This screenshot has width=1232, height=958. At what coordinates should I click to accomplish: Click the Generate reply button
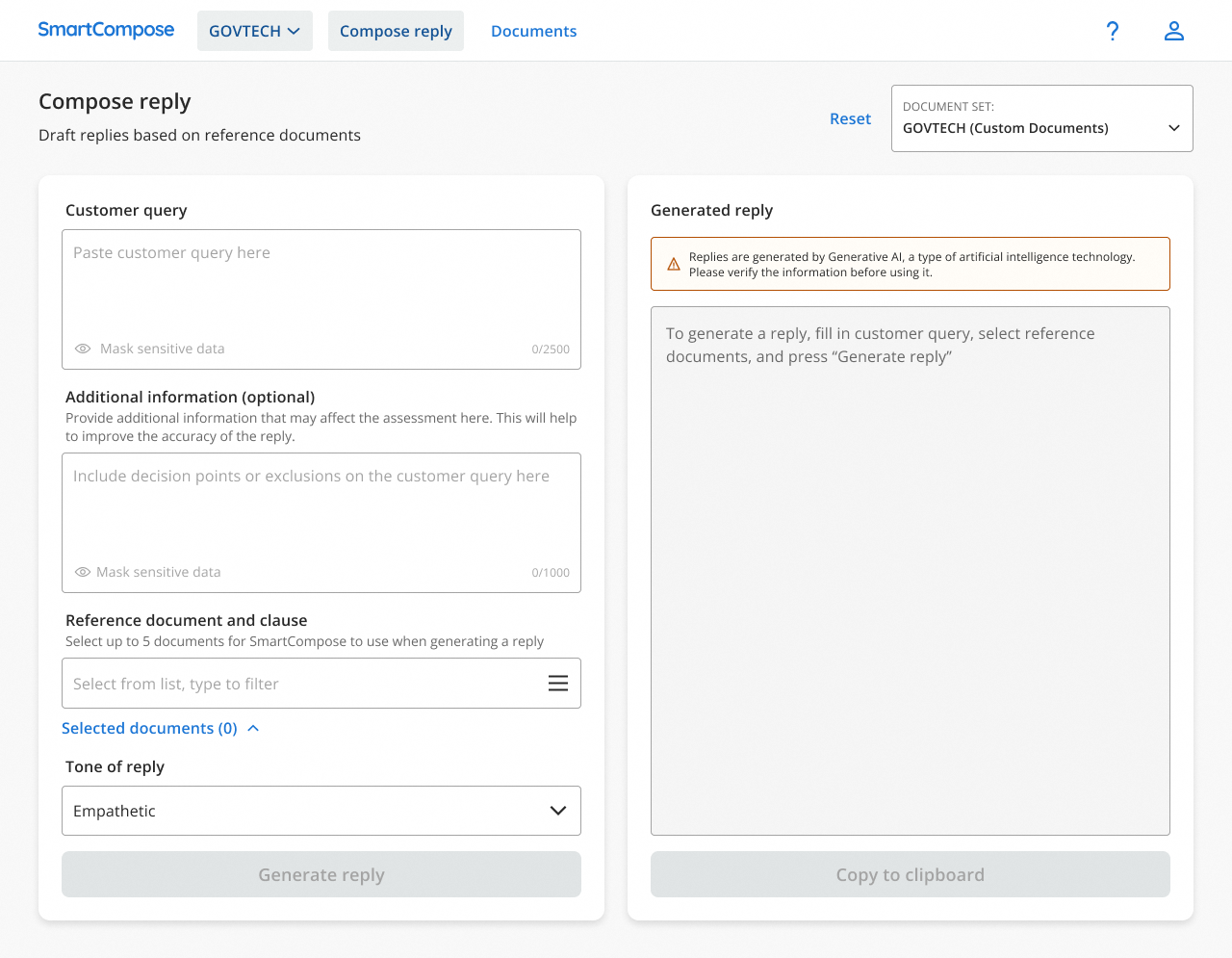coord(321,874)
